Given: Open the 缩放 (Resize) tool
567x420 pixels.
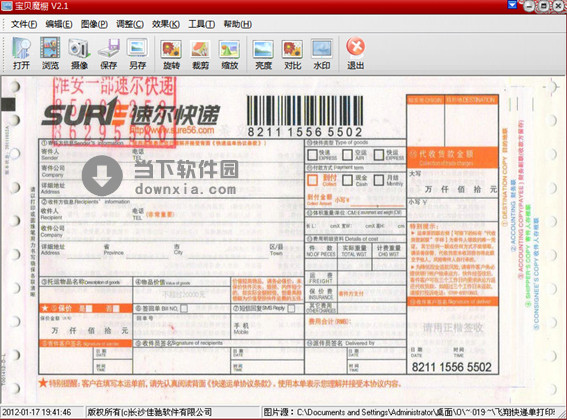Looking at the screenshot, I should click(230, 53).
